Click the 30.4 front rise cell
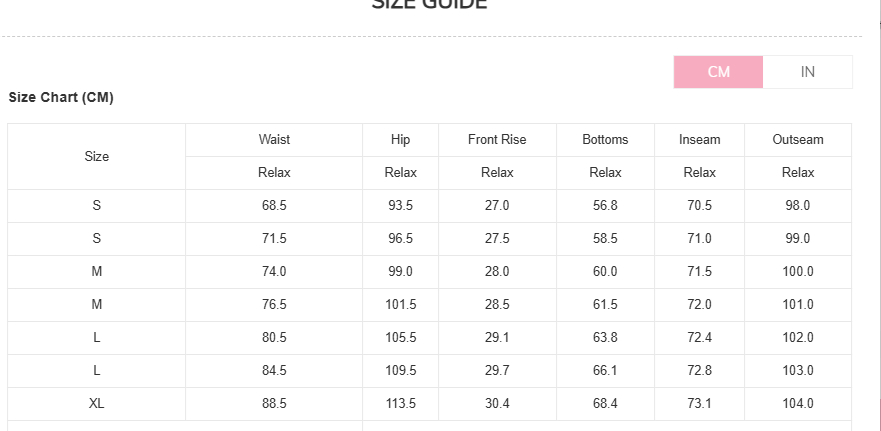Viewport: 881px width, 431px height. tap(497, 404)
